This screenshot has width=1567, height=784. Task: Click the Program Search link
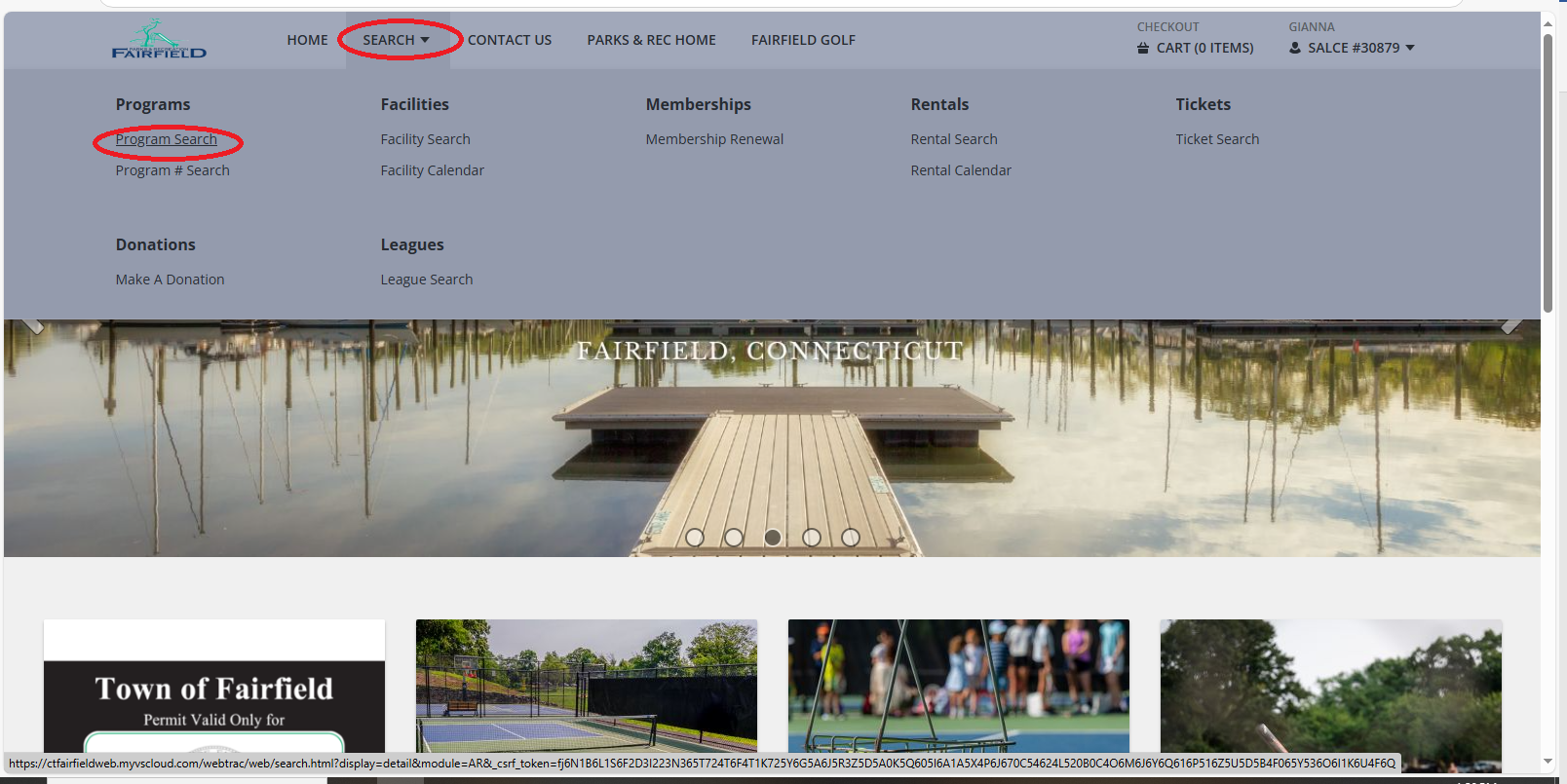(x=167, y=139)
